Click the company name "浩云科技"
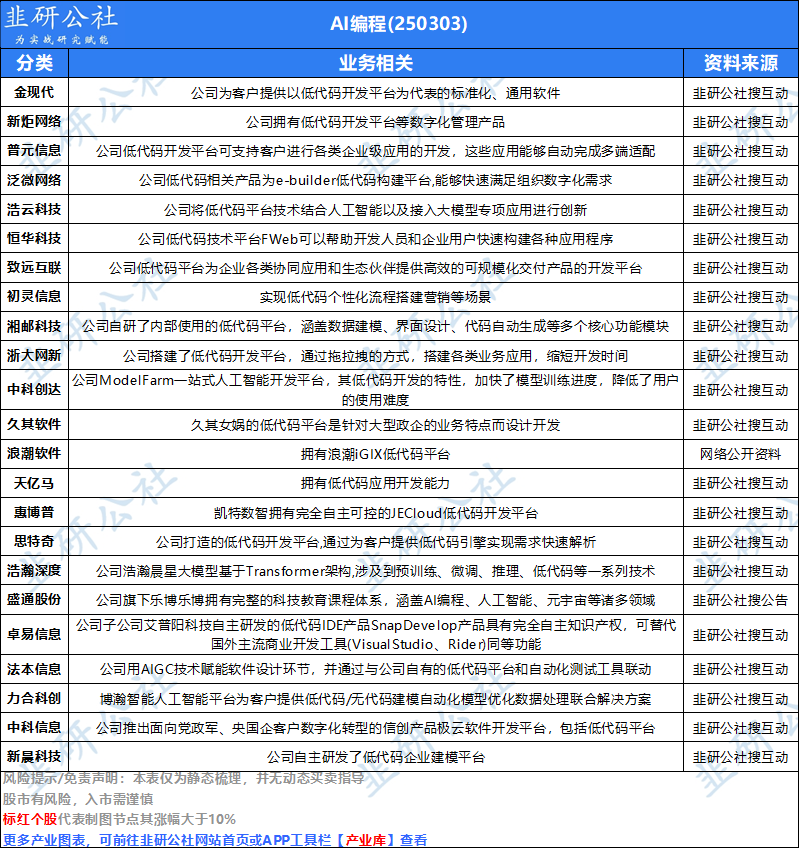Screen dimensions: 800x849 [x=34, y=210]
